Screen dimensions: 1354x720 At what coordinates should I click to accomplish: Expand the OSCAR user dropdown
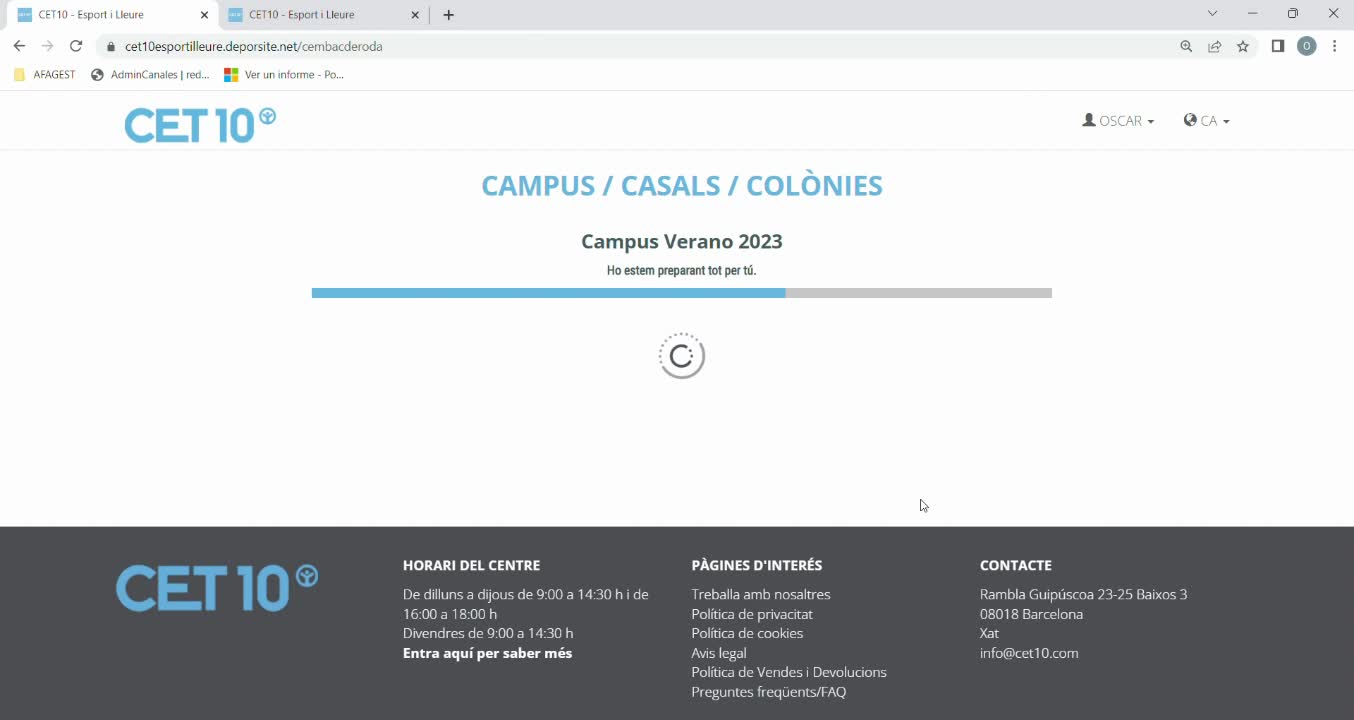1118,121
